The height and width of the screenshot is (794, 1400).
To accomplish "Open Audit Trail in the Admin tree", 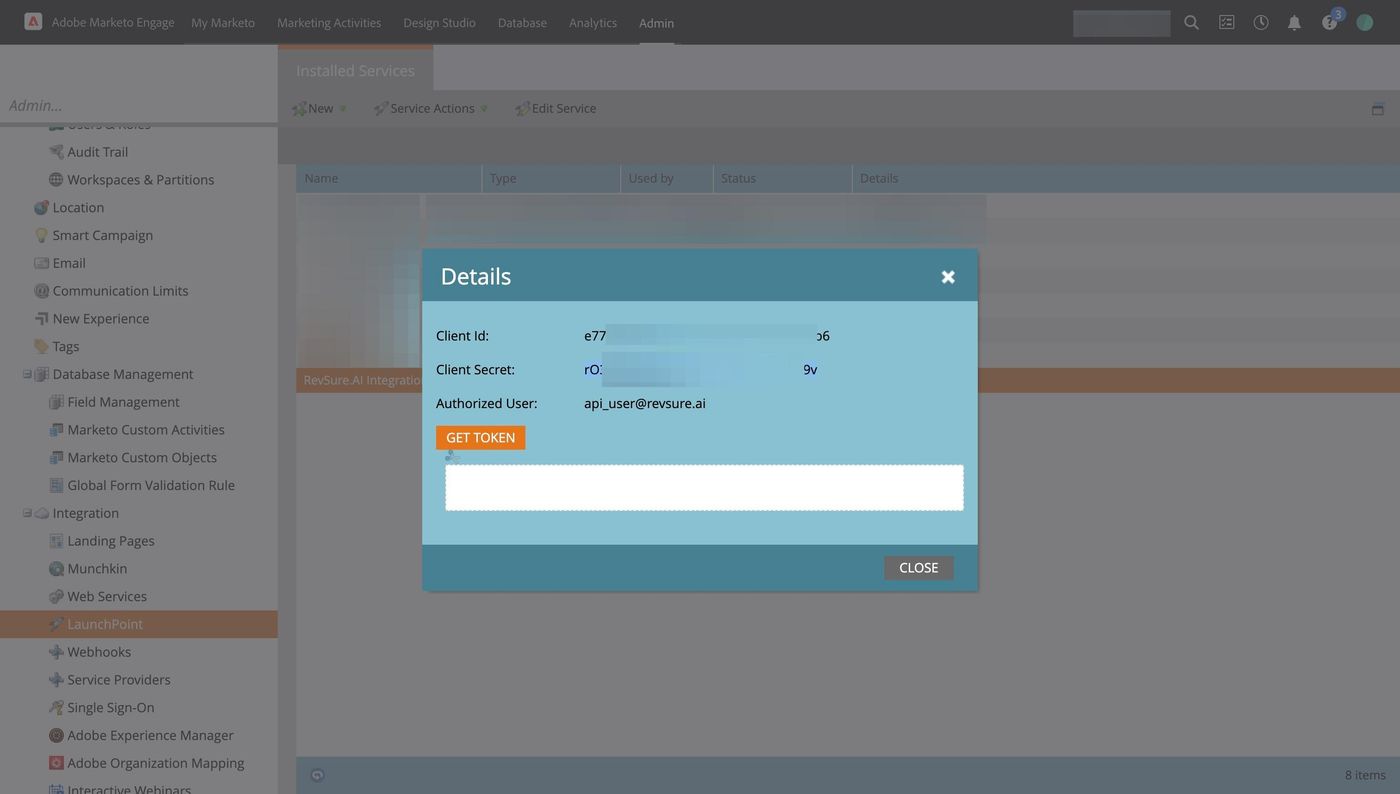I will 97,152.
